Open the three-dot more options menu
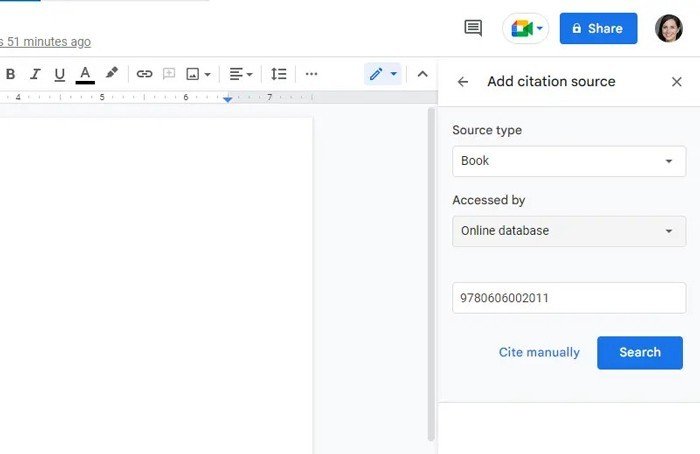 coord(311,74)
